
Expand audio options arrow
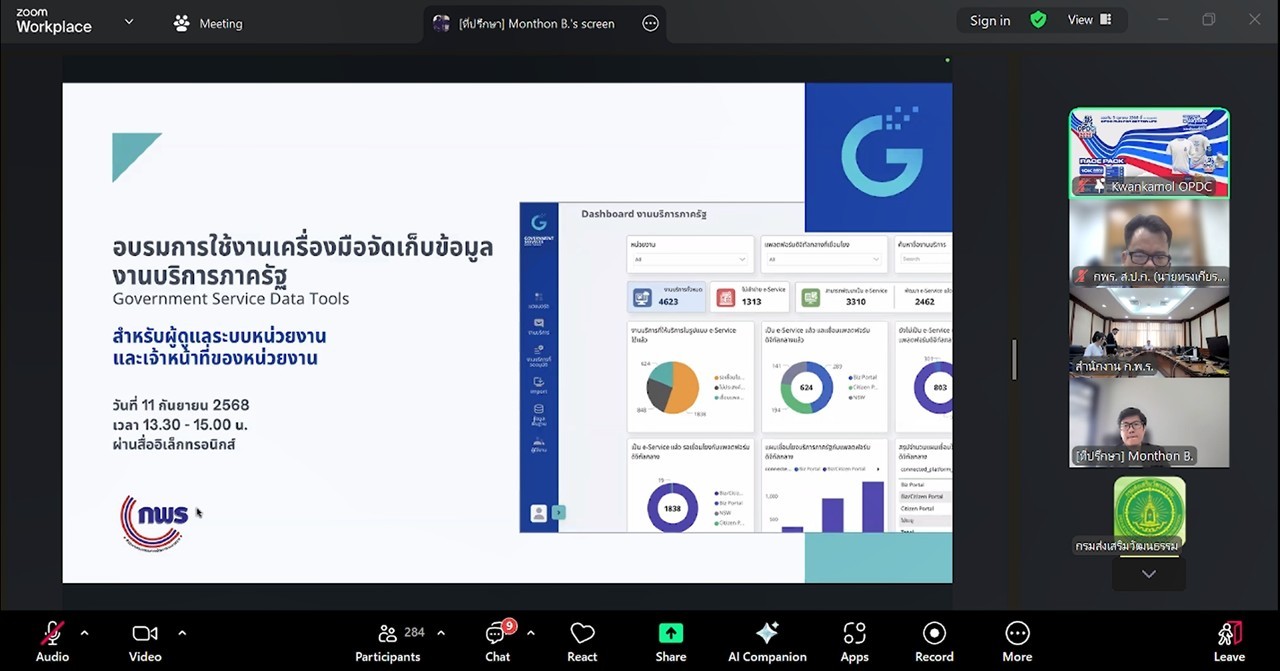click(84, 633)
